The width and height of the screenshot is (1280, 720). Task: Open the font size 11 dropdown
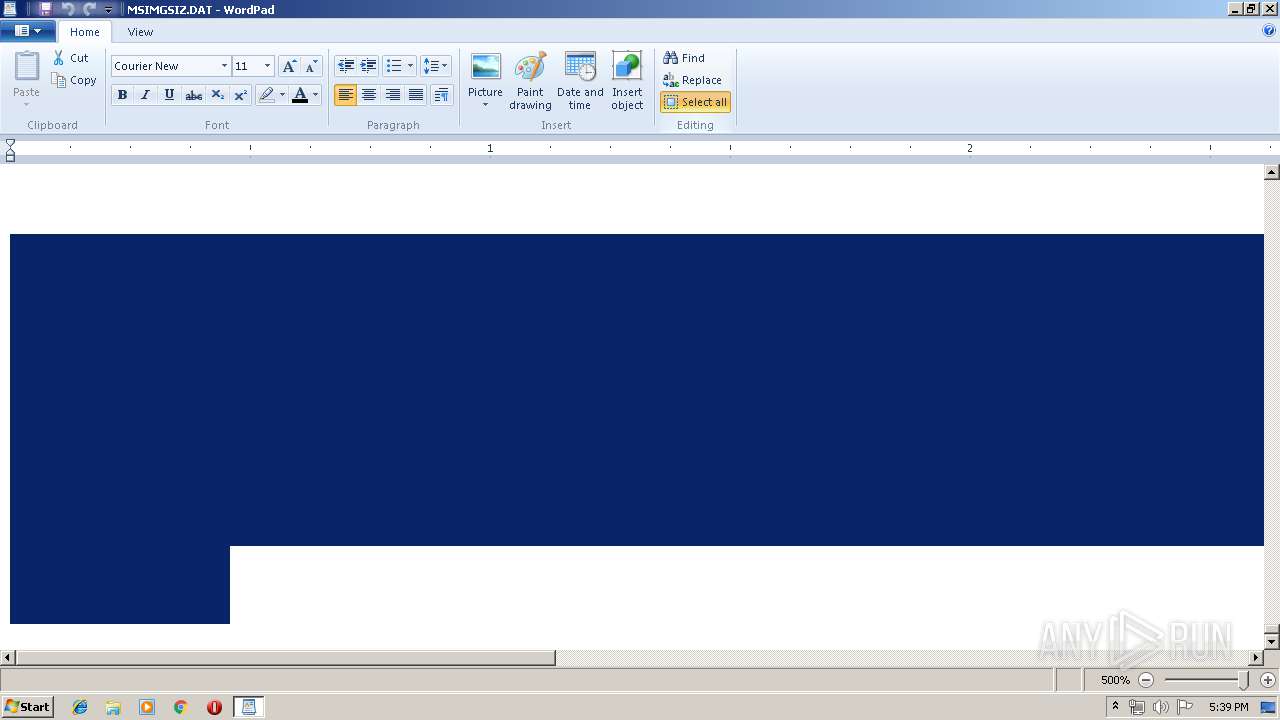[267, 66]
